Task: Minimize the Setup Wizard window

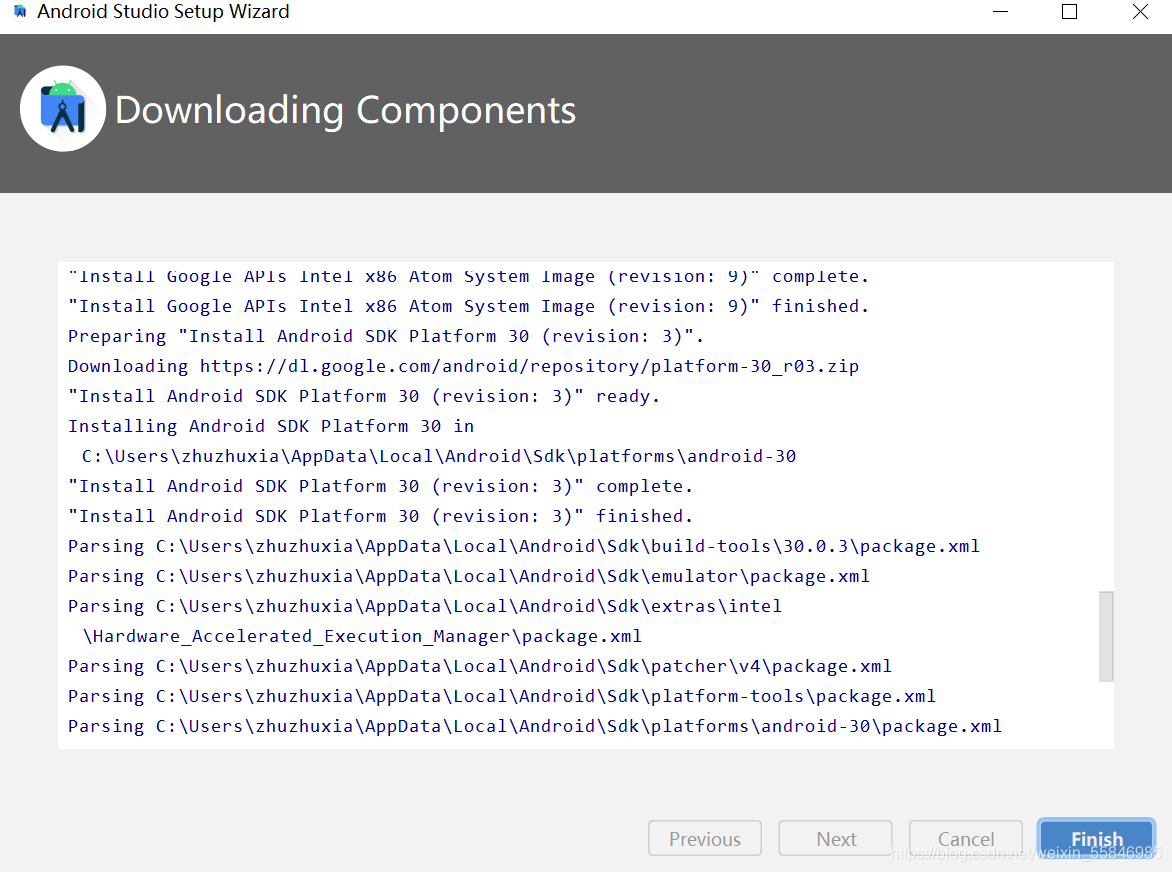Action: (1000, 12)
